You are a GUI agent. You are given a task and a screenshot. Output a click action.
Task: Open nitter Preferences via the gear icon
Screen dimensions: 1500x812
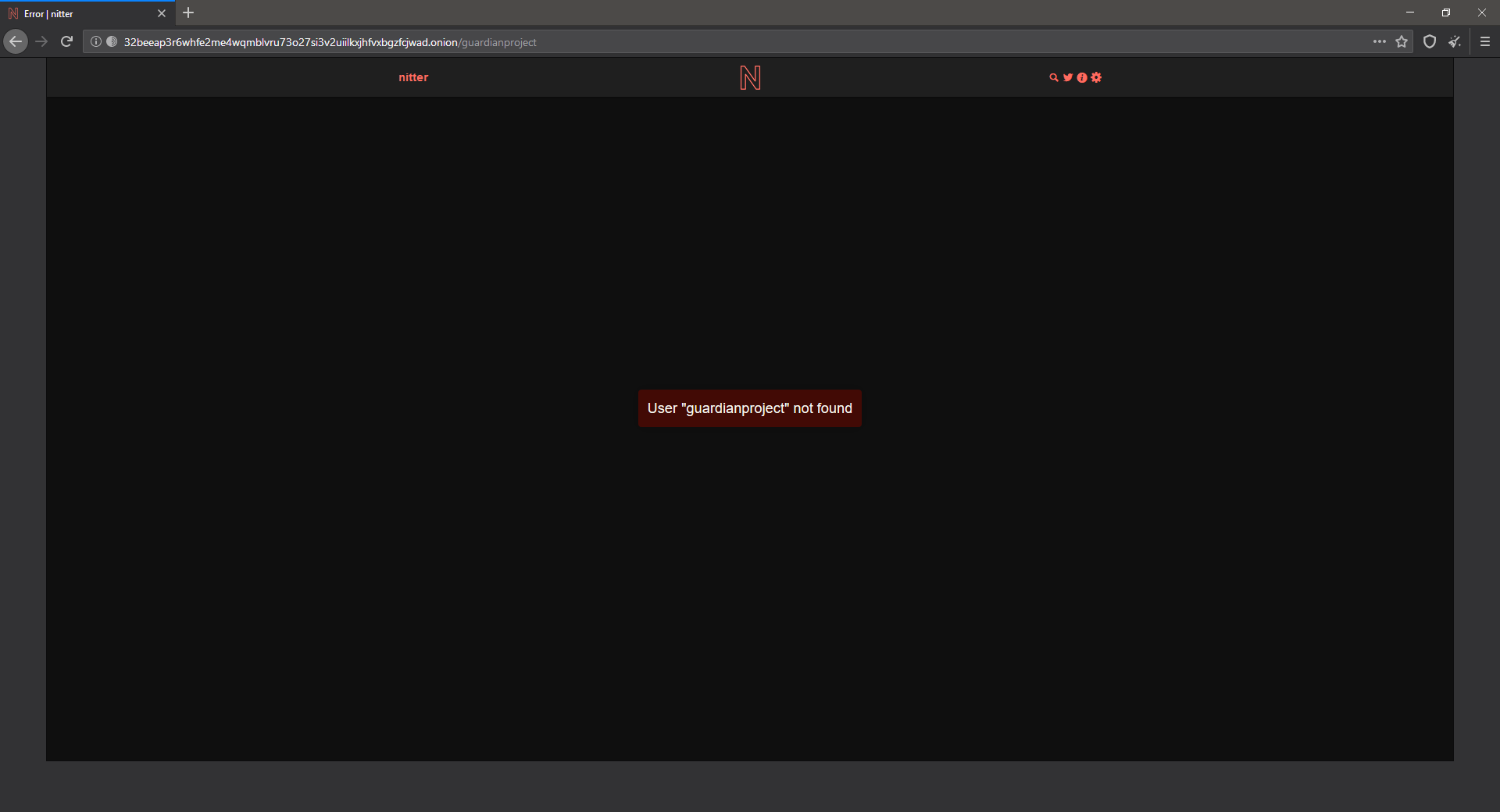click(x=1095, y=77)
